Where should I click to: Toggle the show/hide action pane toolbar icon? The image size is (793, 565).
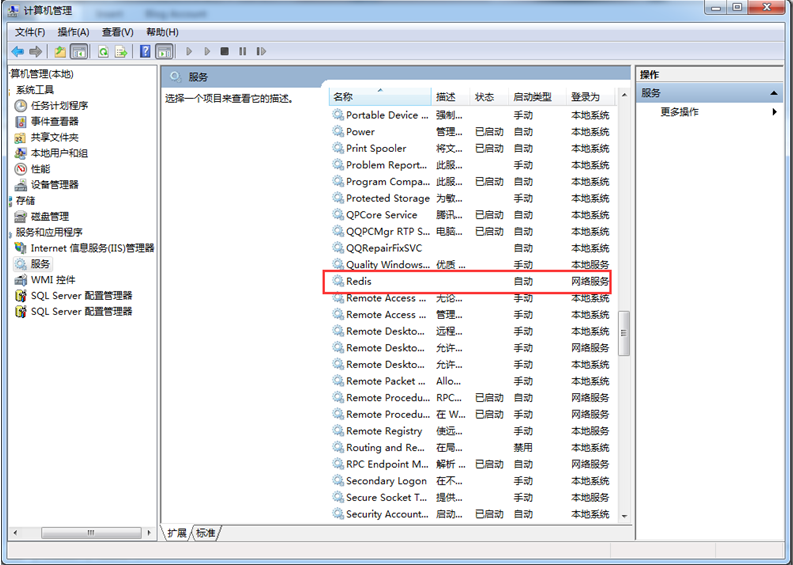point(164,51)
